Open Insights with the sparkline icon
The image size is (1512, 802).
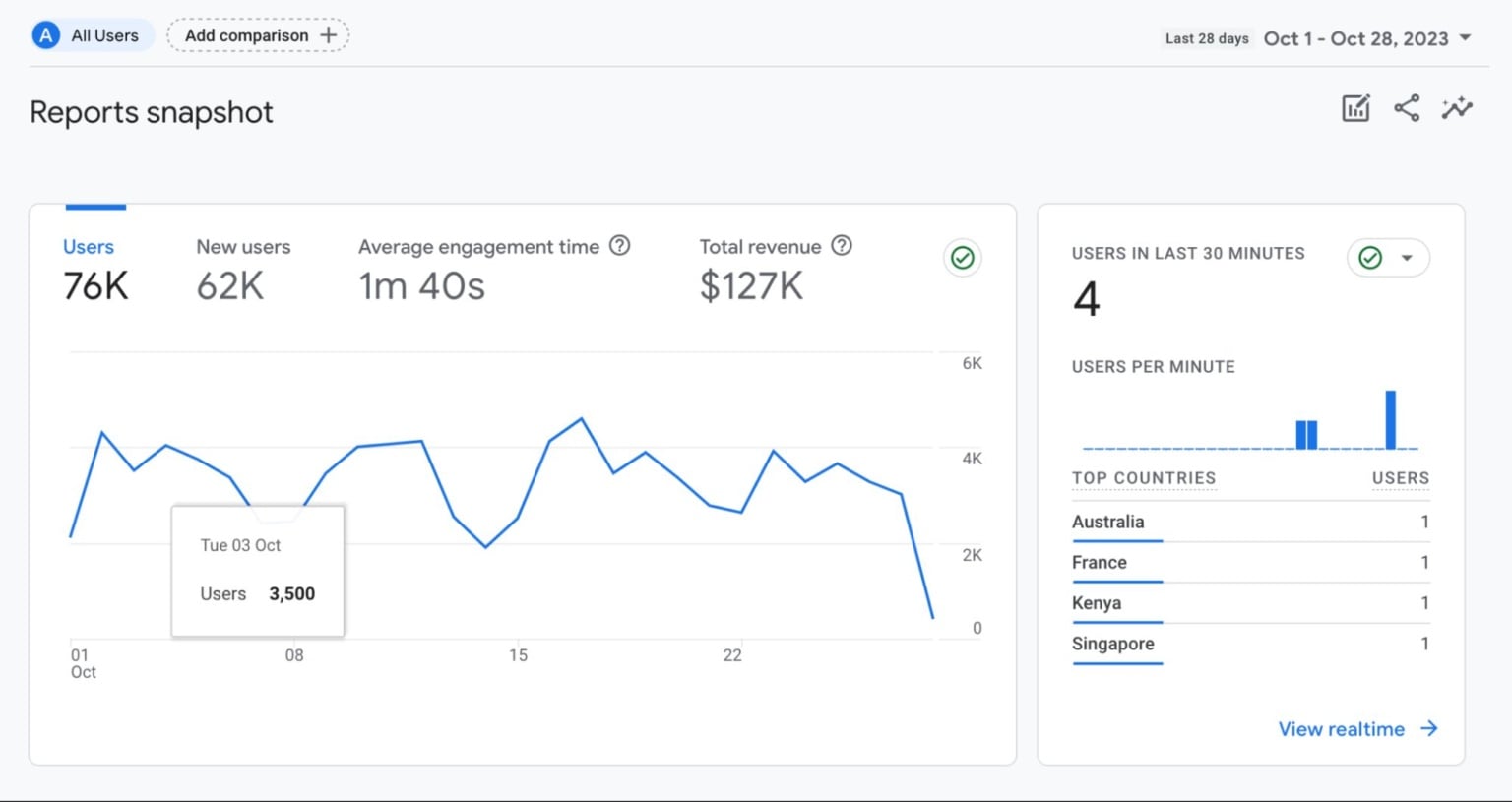point(1457,108)
